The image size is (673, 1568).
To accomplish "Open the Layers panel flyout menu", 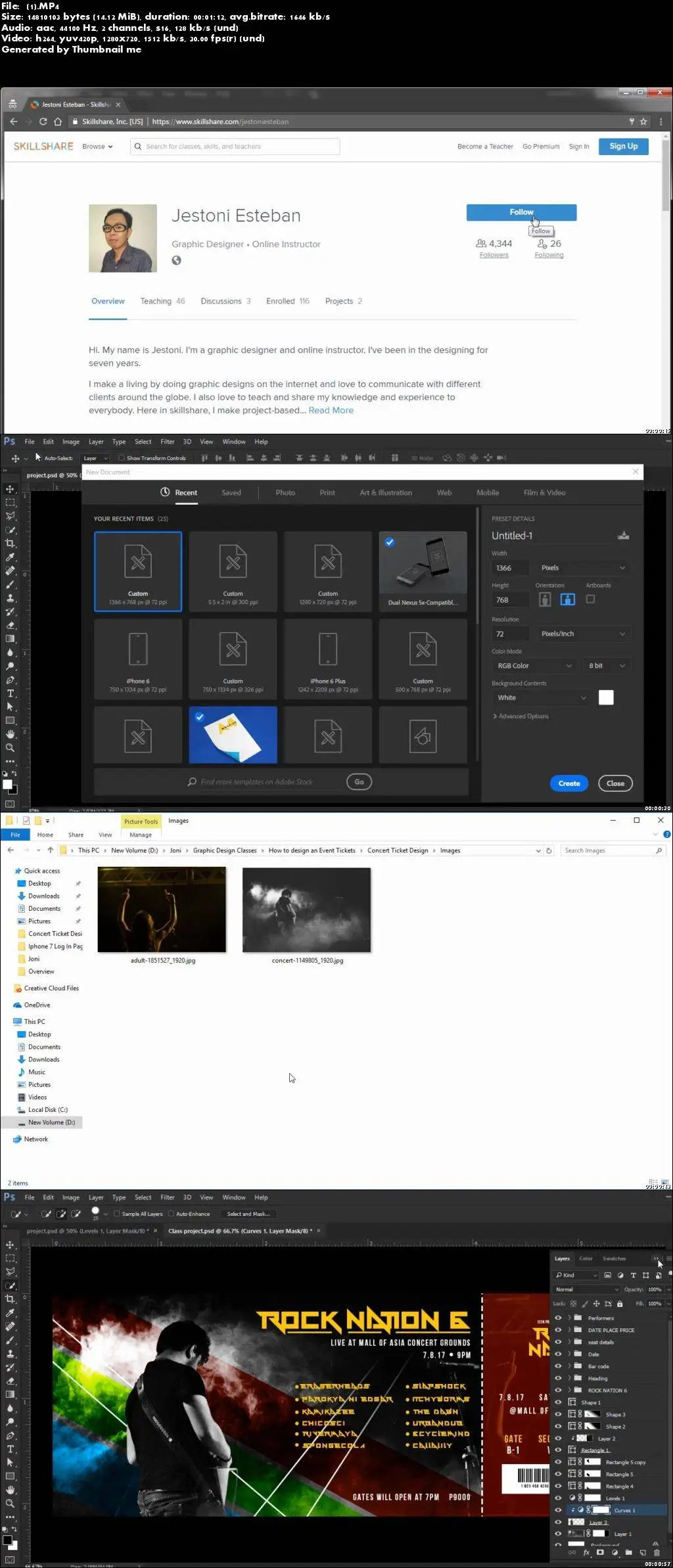I will pos(668,1258).
